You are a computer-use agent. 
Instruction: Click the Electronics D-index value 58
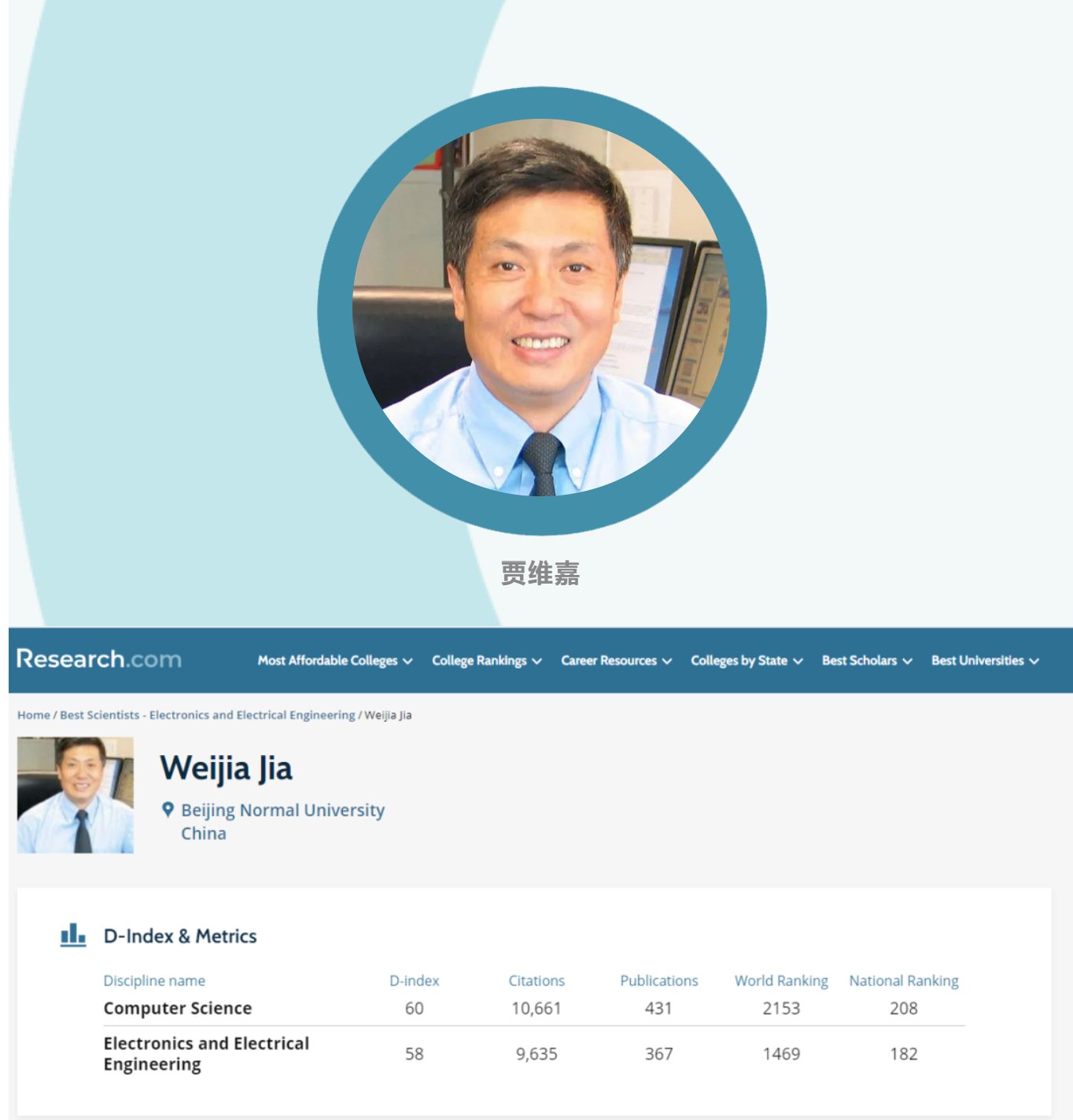tap(415, 1054)
